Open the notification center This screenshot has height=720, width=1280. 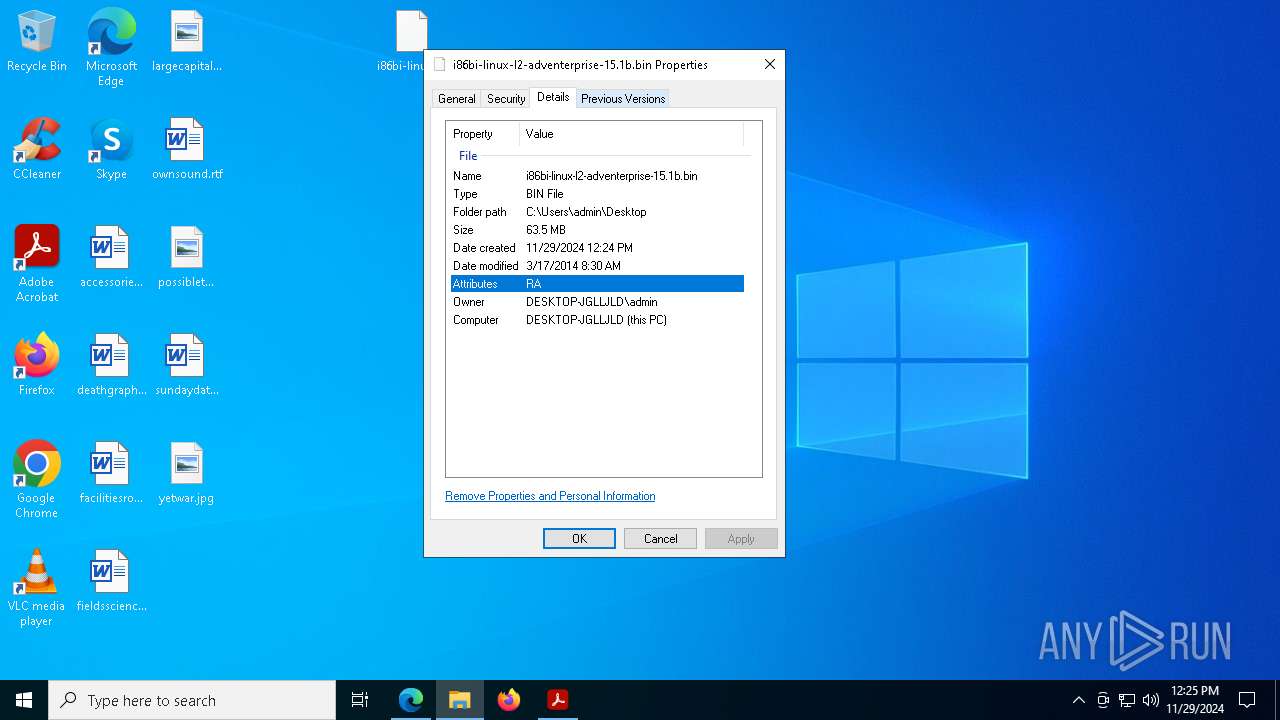coord(1247,700)
